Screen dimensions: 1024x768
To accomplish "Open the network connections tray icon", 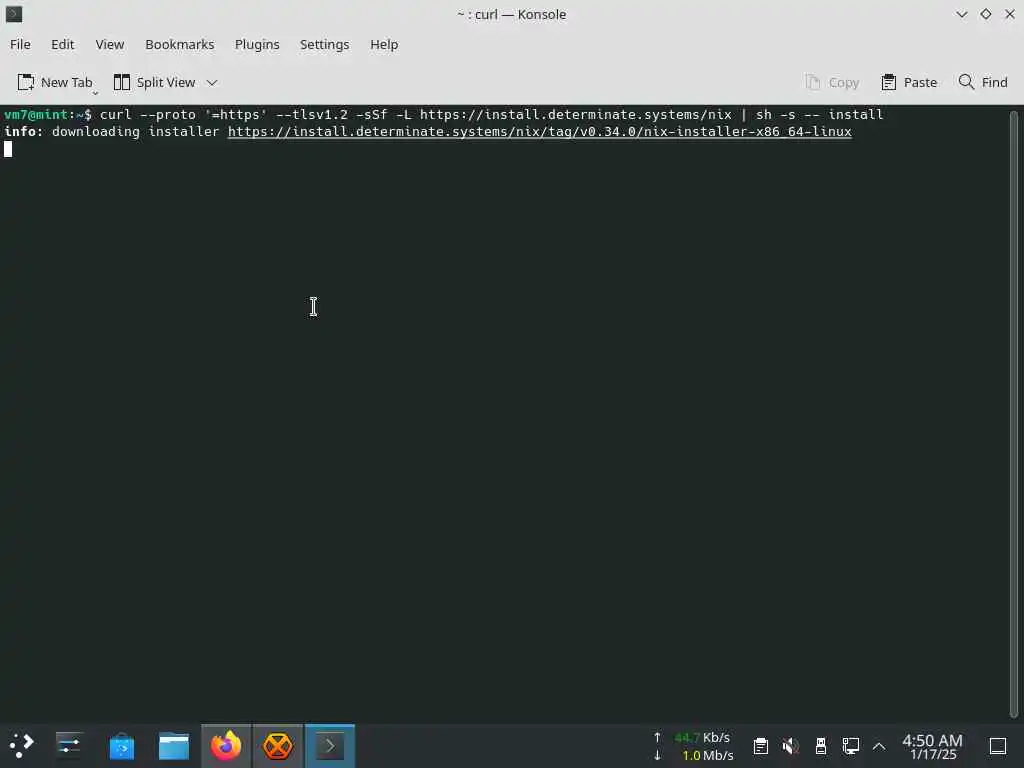I will click(851, 746).
